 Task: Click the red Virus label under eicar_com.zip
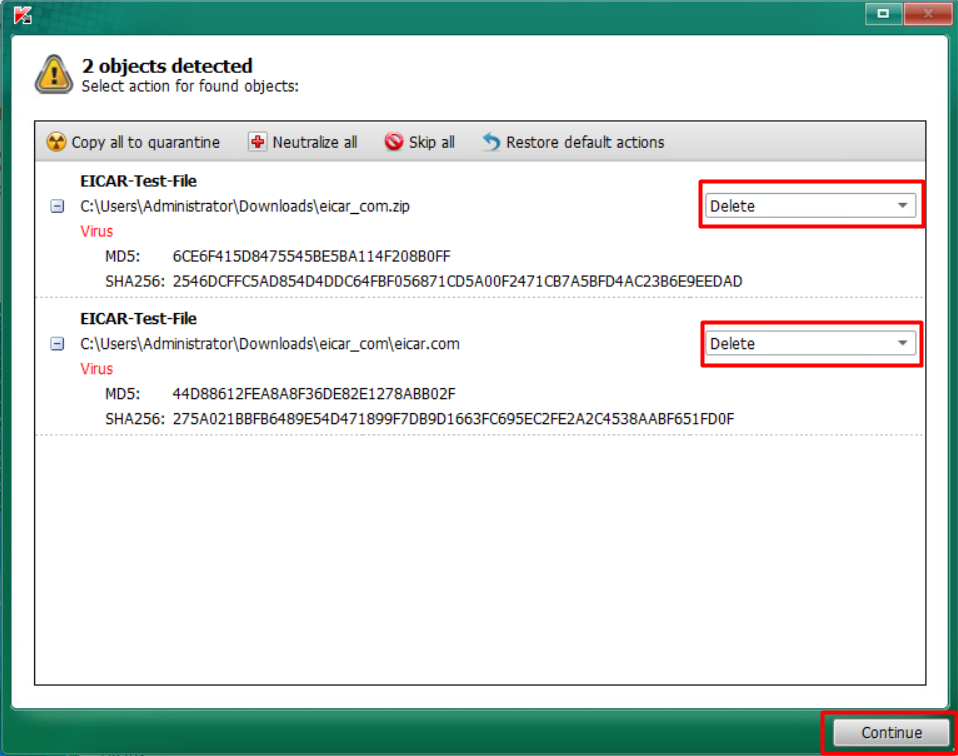(x=97, y=232)
